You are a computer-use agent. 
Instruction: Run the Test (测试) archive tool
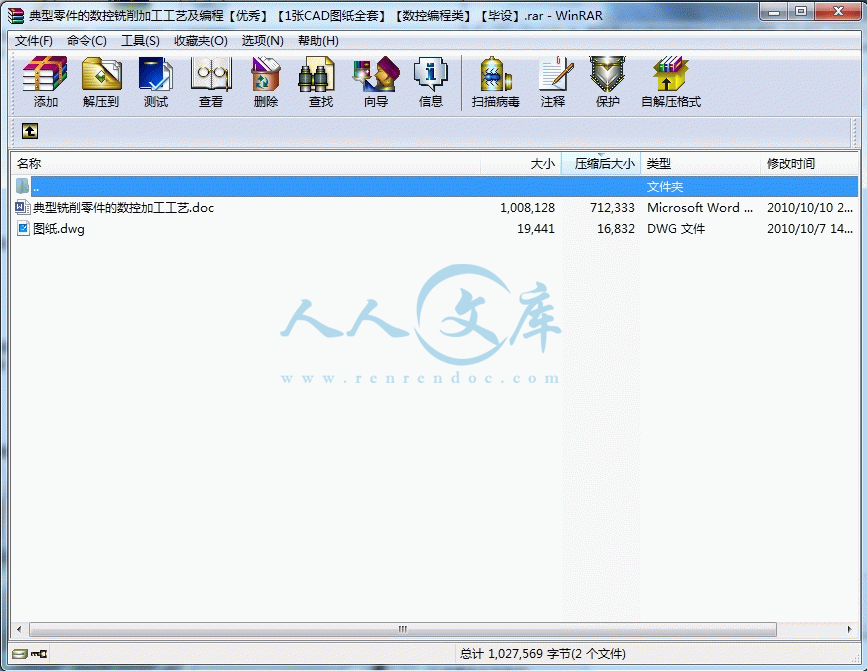(x=155, y=82)
